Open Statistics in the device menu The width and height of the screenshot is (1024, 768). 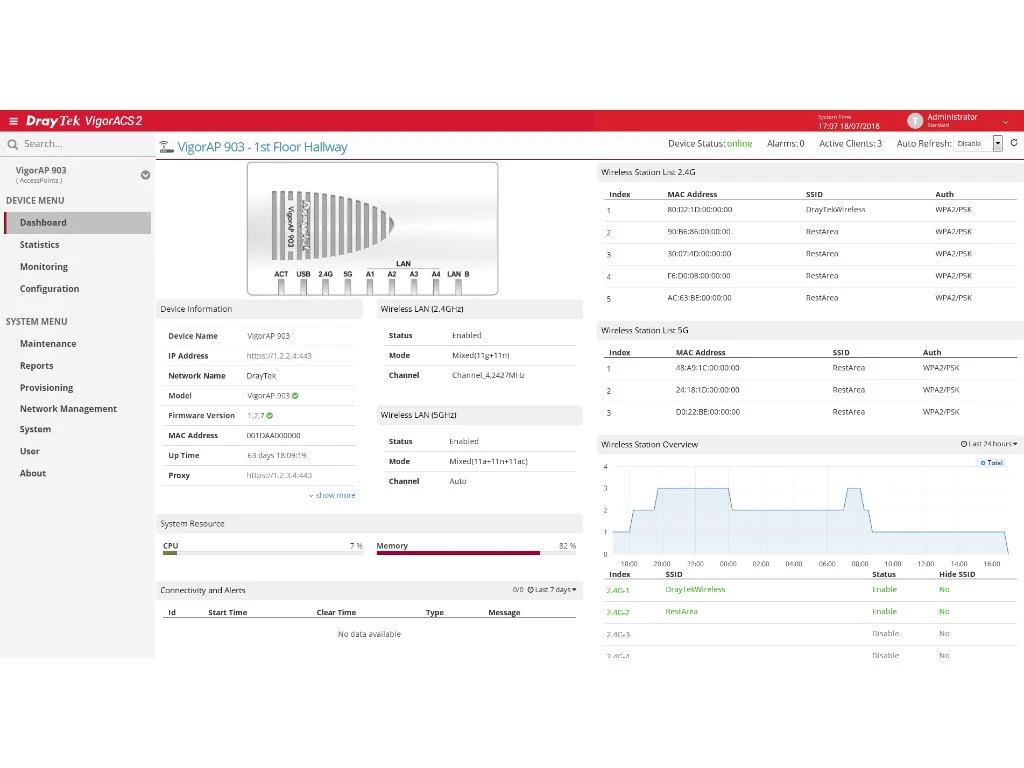point(40,245)
